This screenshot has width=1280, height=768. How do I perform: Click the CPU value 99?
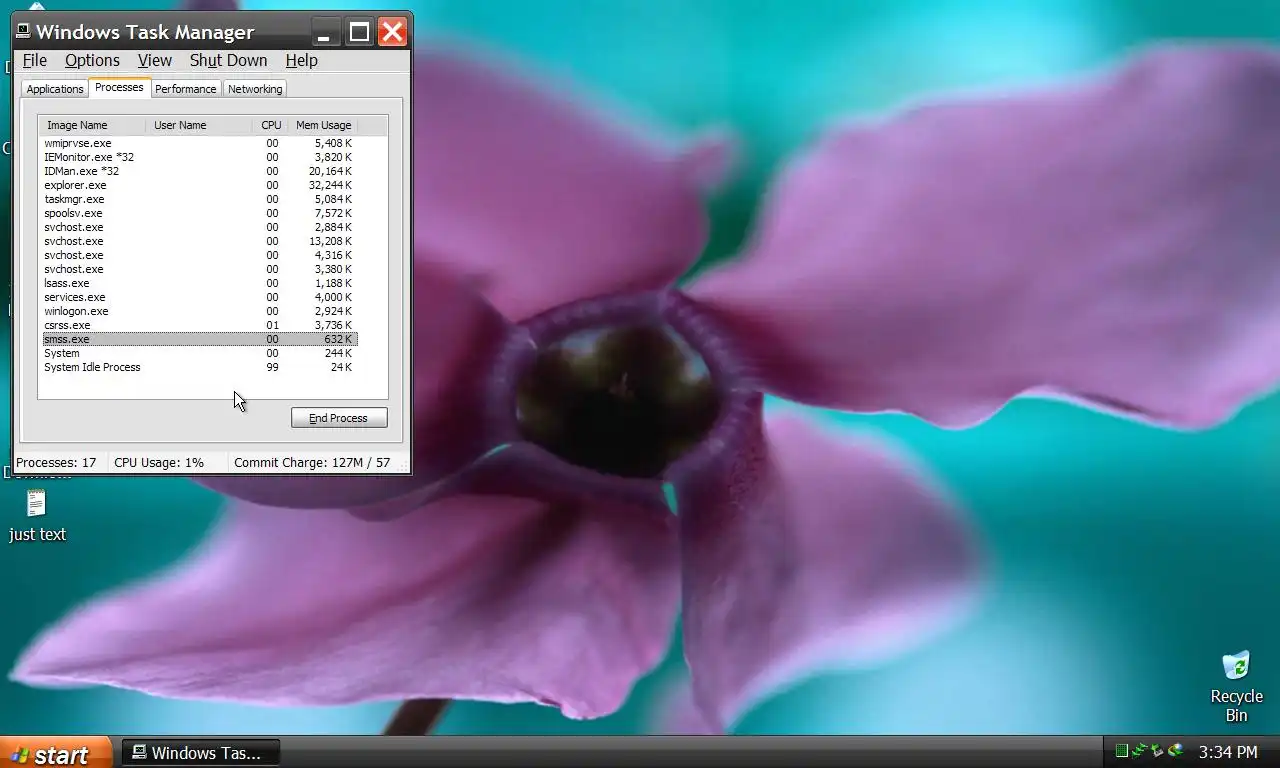(272, 367)
